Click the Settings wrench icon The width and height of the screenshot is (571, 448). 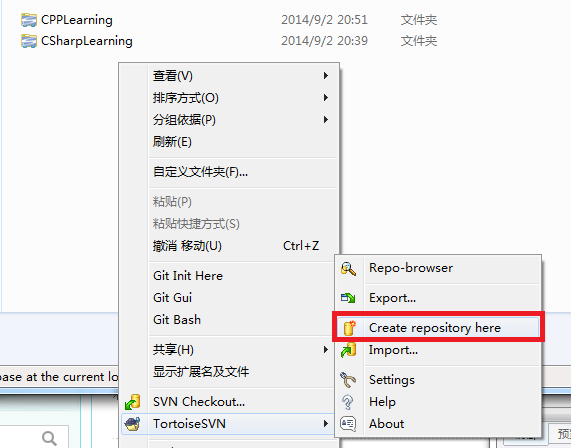click(348, 380)
